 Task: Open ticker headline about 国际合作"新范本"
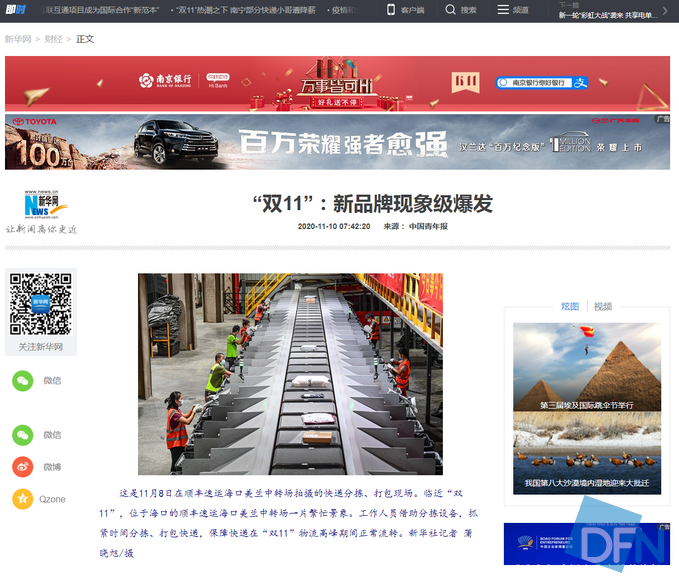tap(101, 10)
